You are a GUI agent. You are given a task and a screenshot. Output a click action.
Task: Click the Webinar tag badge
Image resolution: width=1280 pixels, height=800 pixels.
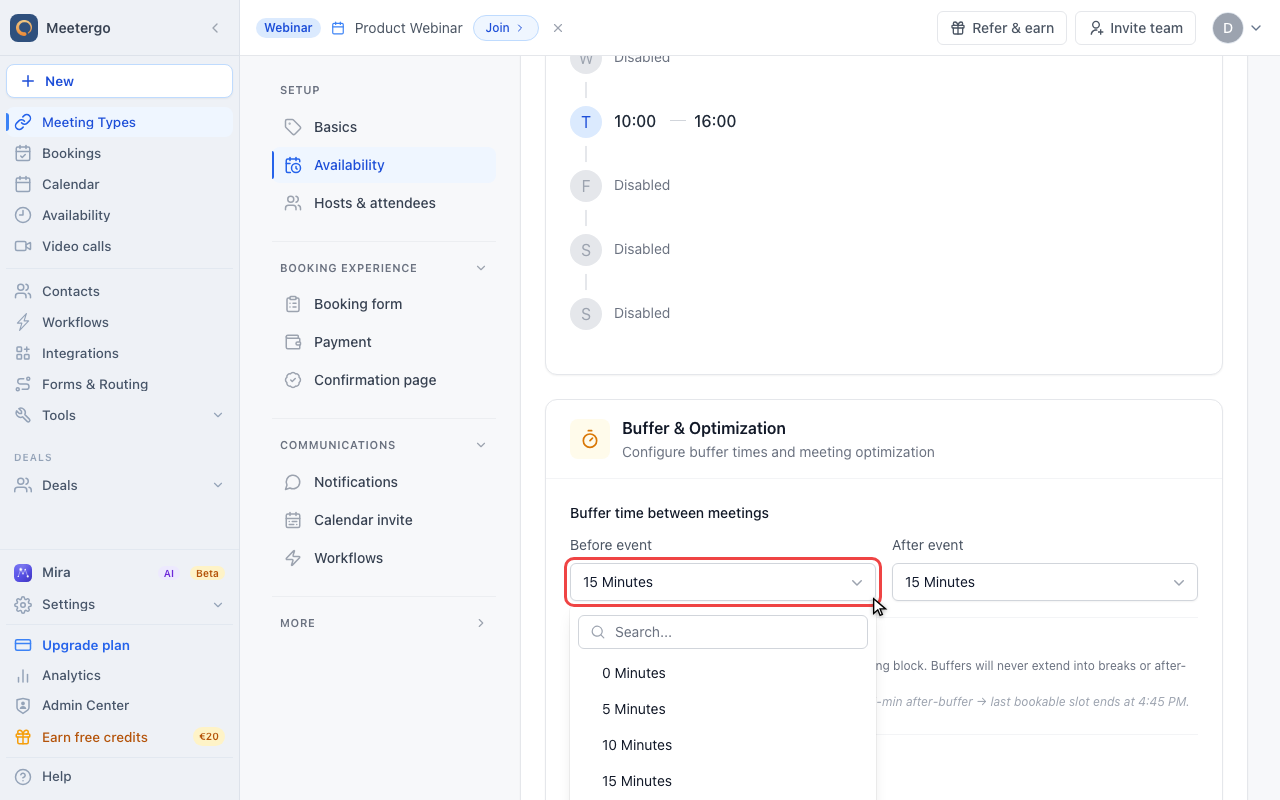288,28
